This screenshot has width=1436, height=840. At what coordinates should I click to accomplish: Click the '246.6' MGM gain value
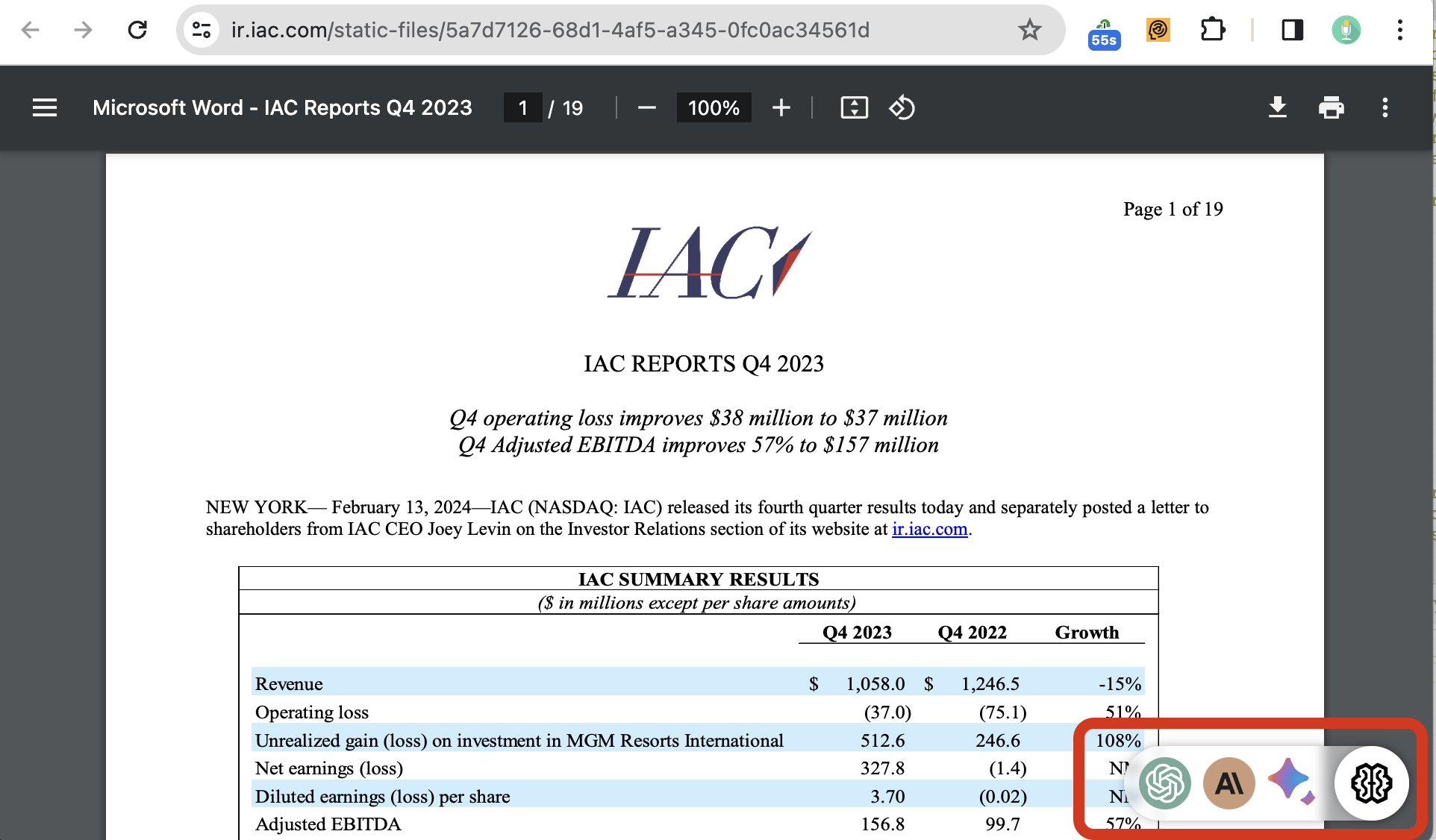click(998, 741)
